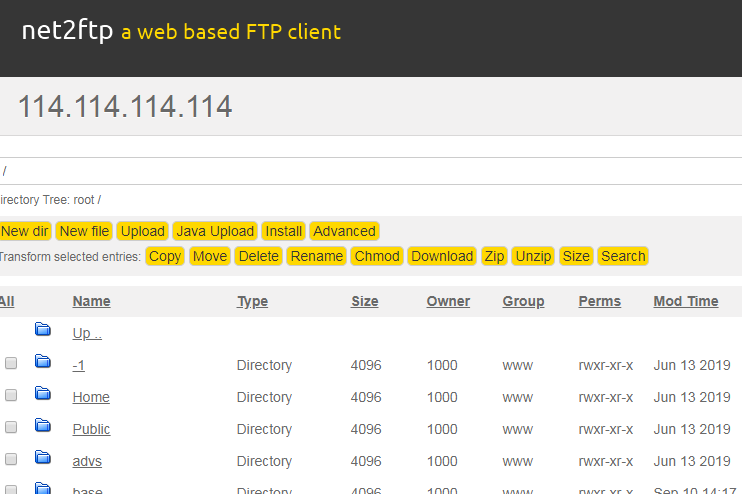Screen dimensions: 742x494
Task: Tick the checkbox for the -1 directory
Action: [x=11, y=363]
